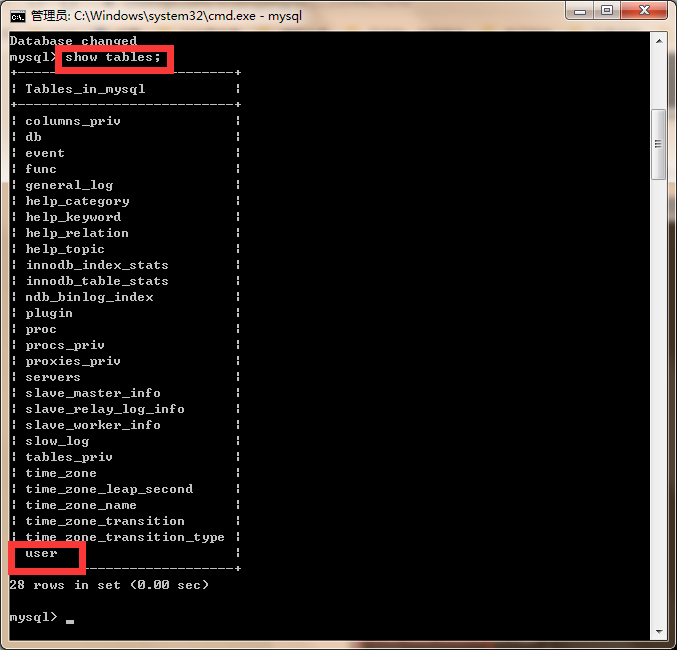Click the general_log table entry
Image resolution: width=677 pixels, height=650 pixels.
tap(69, 185)
